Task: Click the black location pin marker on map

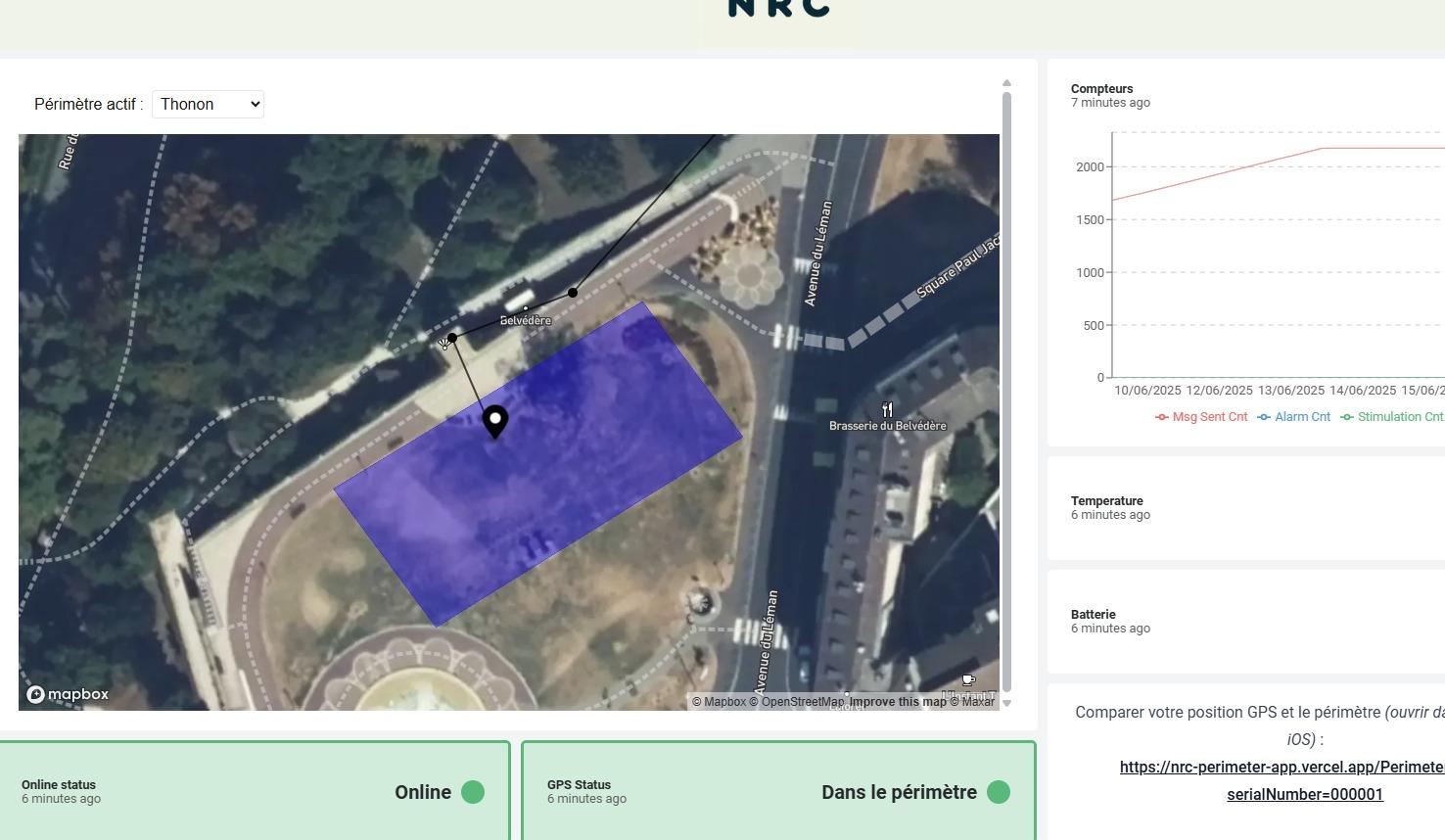Action: click(x=495, y=421)
